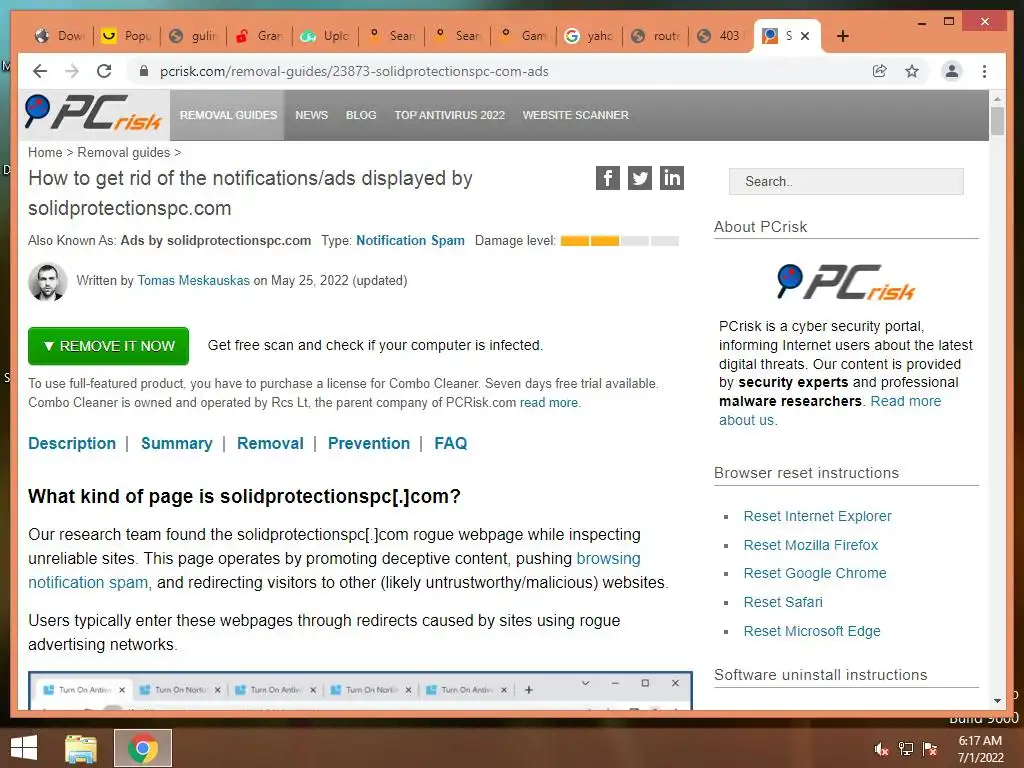Click the Home breadcrumb link
Image resolution: width=1024 pixels, height=768 pixels.
click(x=45, y=152)
